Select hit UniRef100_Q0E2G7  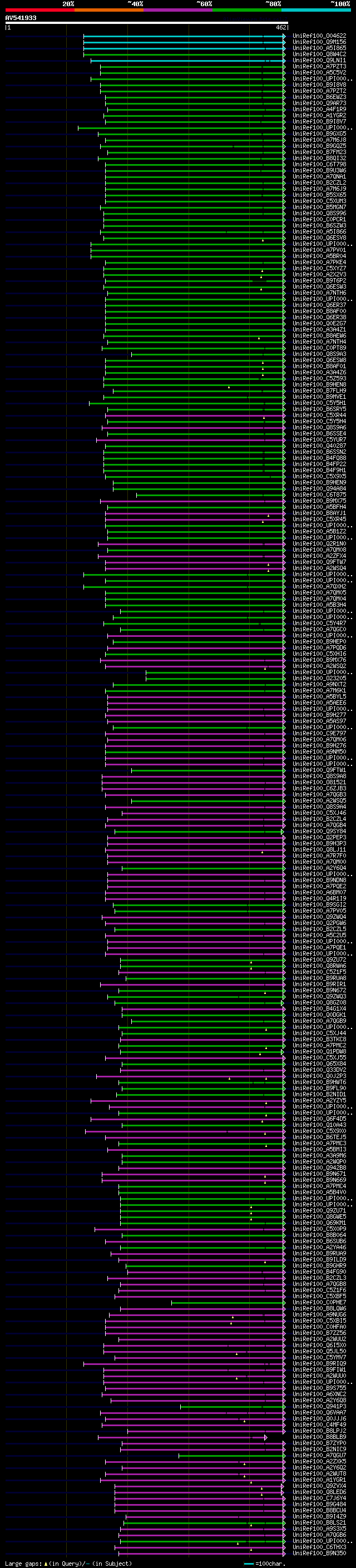319,323
